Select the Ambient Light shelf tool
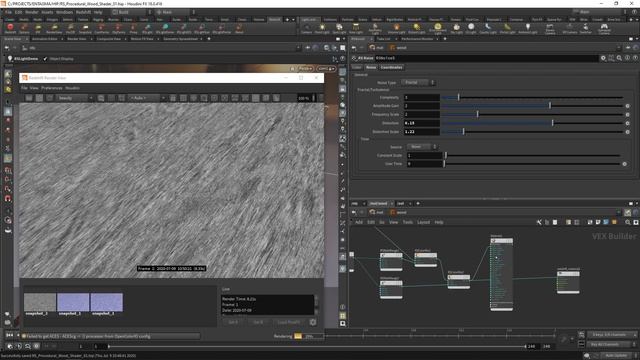The width and height of the screenshot is (640, 360). point(528,28)
